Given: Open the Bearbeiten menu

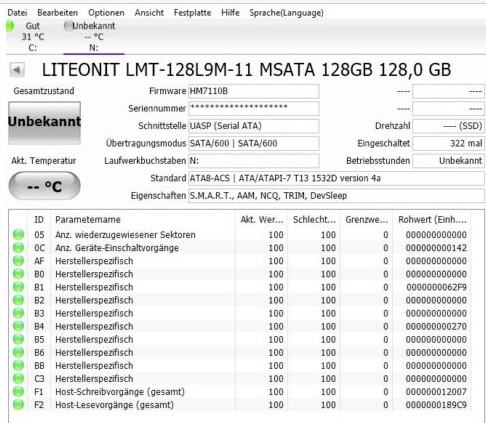Looking at the screenshot, I should 57,13.
